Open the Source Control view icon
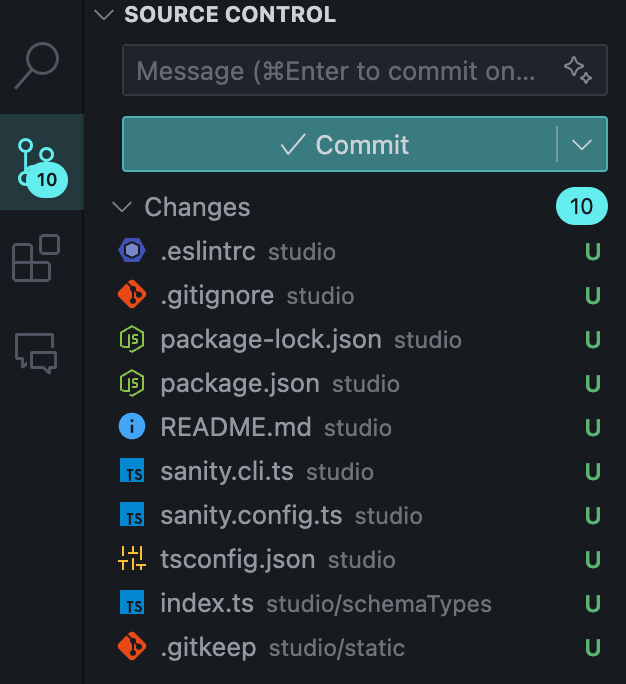 click(38, 160)
